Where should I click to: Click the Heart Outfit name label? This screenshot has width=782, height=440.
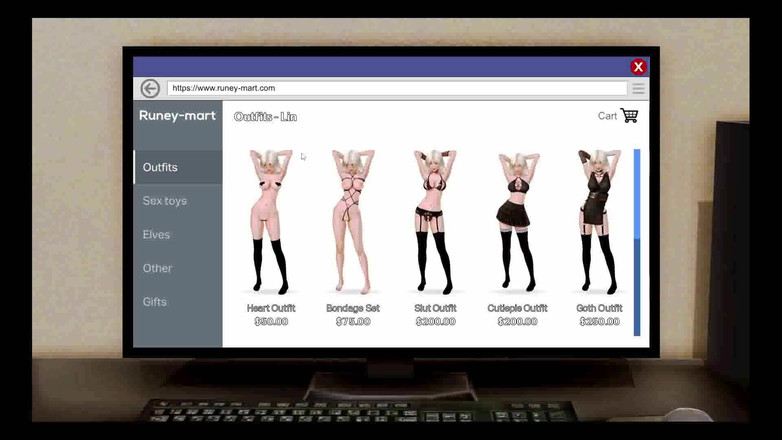point(270,308)
